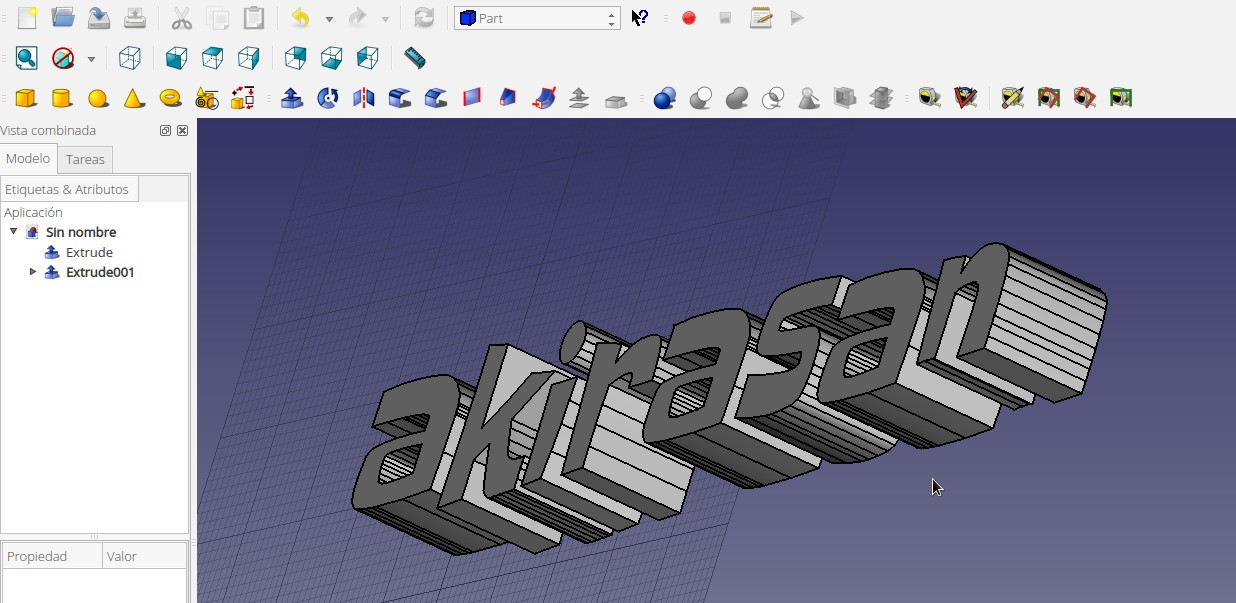Start macro recording with red button
1236x603 pixels.
[689, 18]
